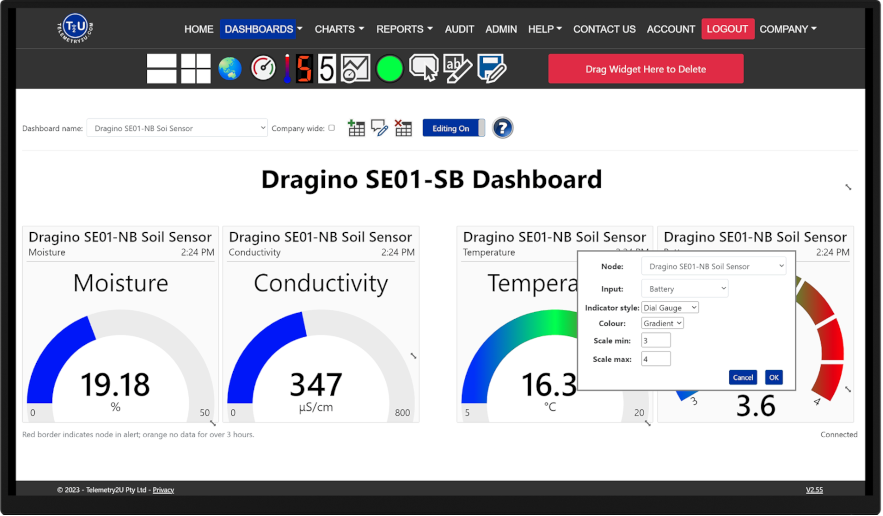Click resize handle of Temperature widget
This screenshot has height=516, width=883.
tap(648, 423)
